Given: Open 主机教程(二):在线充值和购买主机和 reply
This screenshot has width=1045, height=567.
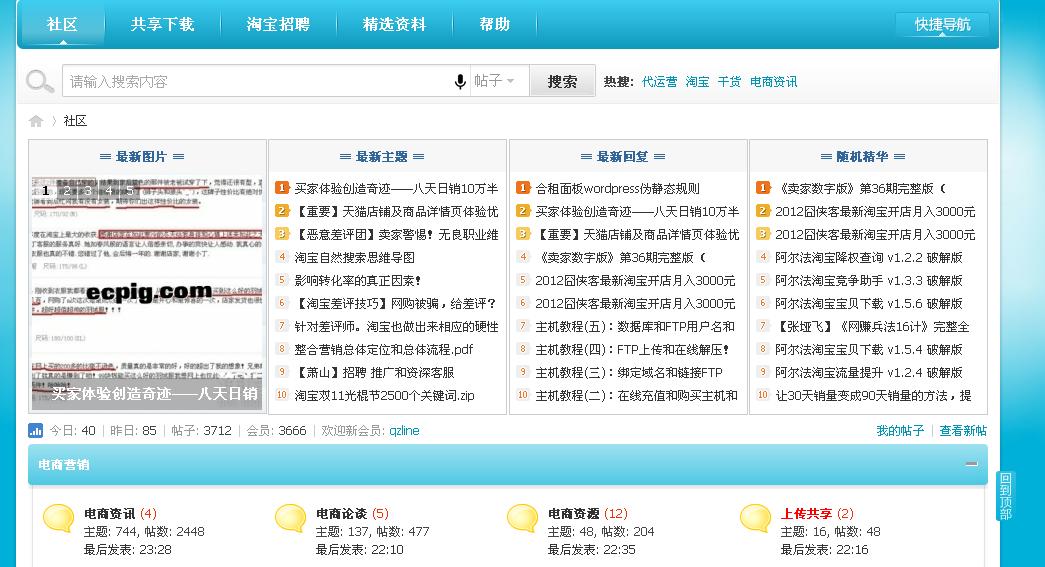Looking at the screenshot, I should [636, 396].
